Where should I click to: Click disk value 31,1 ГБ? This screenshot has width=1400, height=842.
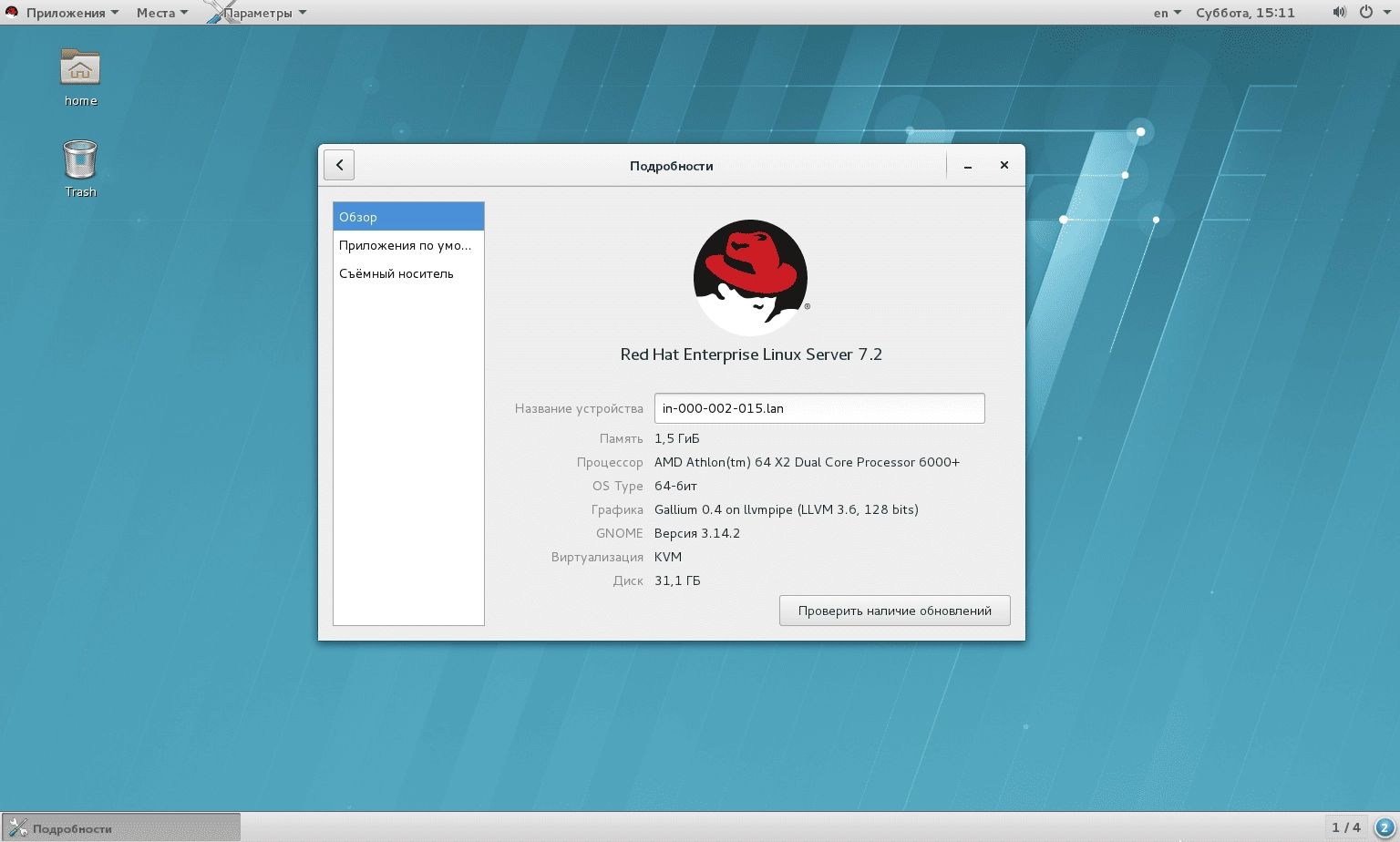[x=677, y=580]
